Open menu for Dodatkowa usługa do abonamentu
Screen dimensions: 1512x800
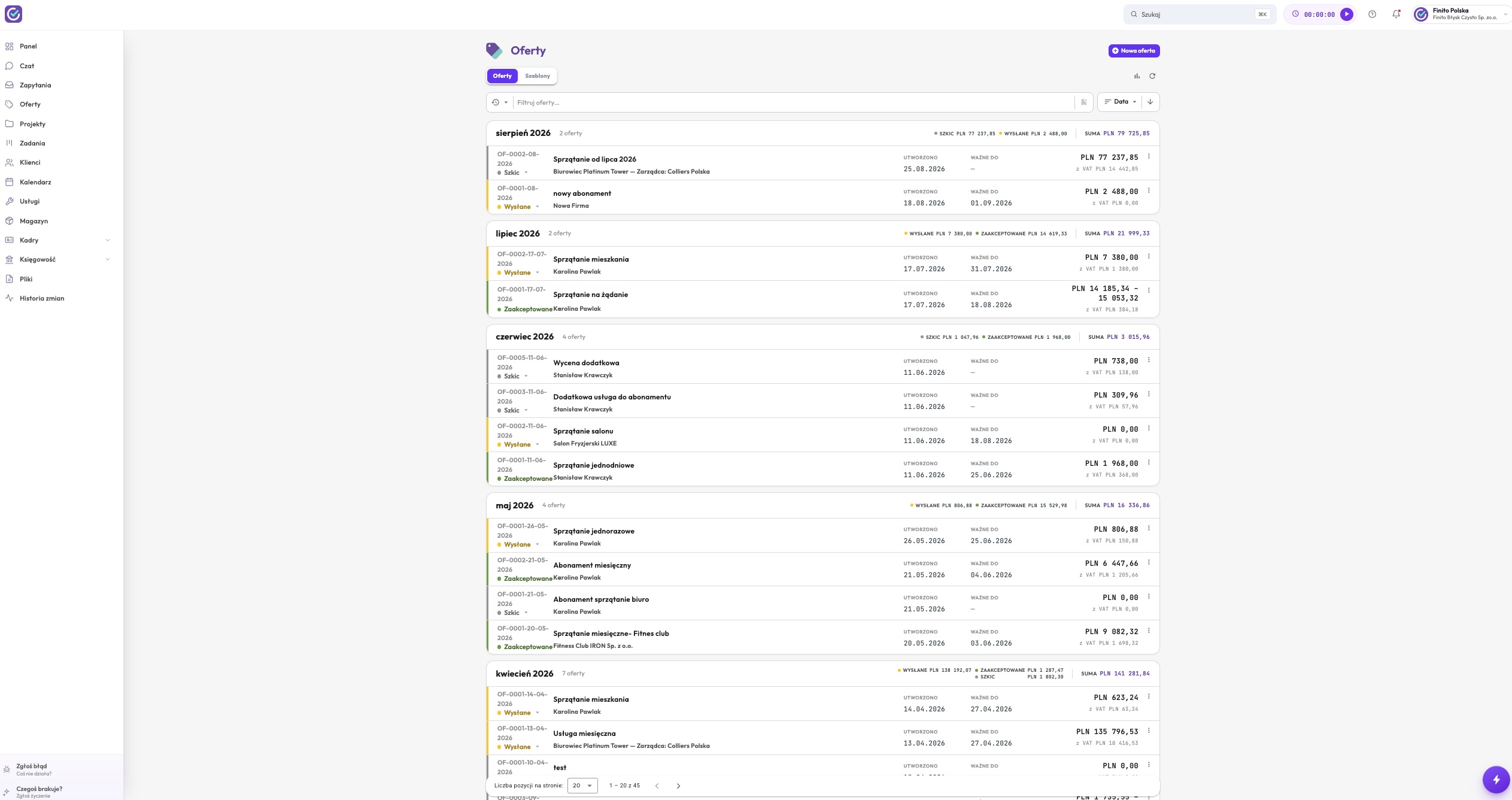(x=1149, y=395)
